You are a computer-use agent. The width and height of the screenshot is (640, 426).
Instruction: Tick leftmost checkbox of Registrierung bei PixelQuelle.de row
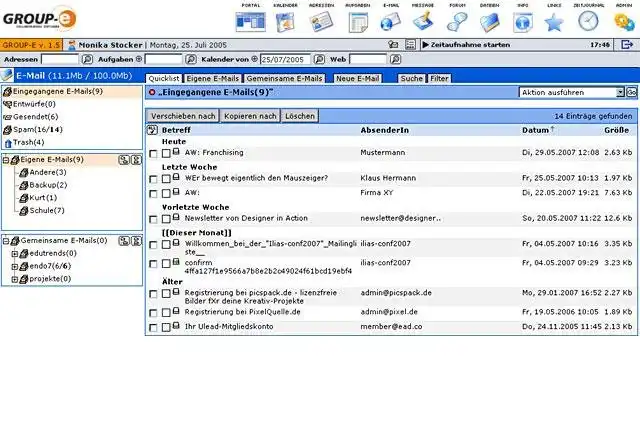pos(153,313)
